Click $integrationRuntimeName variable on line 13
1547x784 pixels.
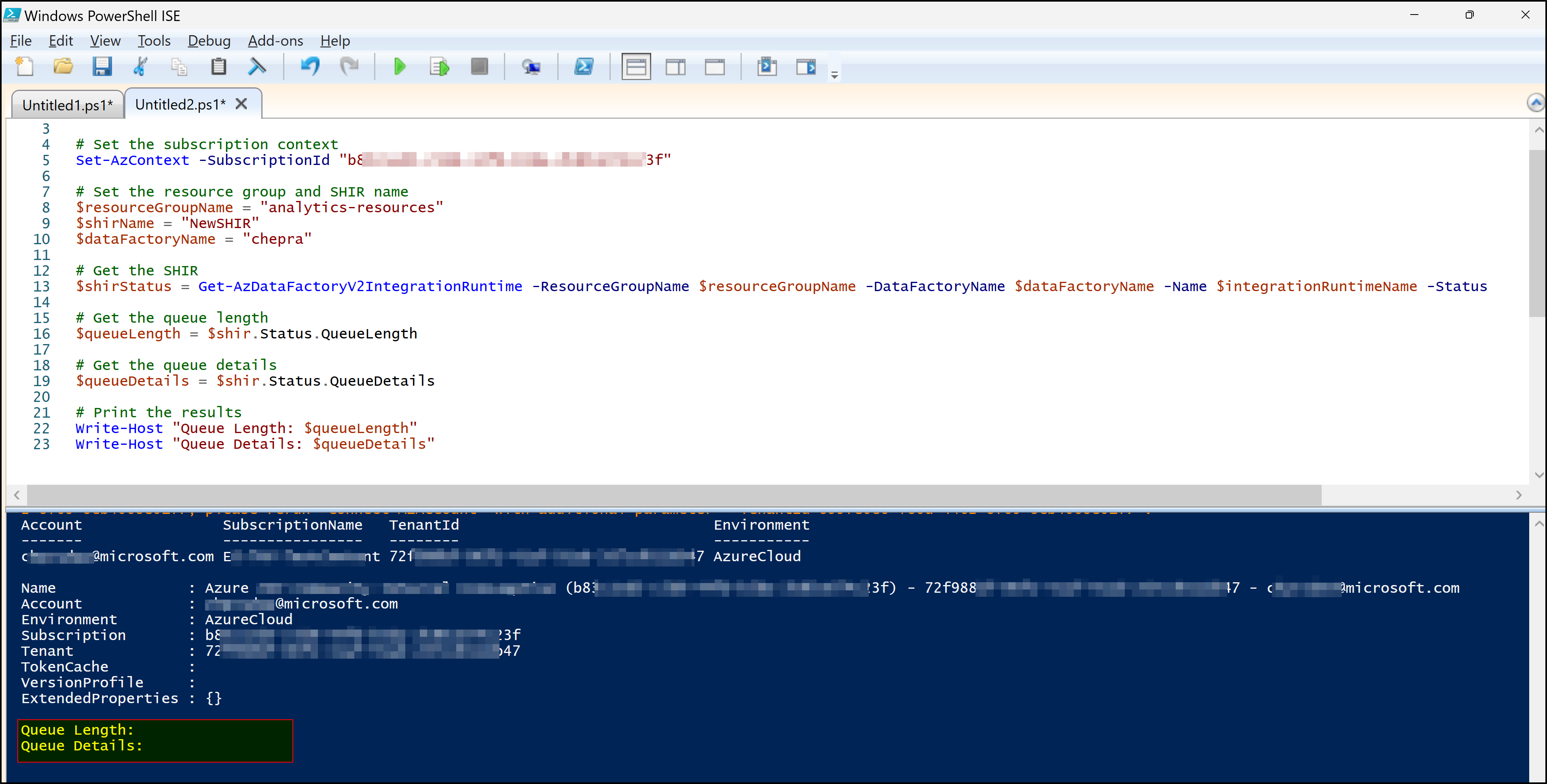(1316, 286)
